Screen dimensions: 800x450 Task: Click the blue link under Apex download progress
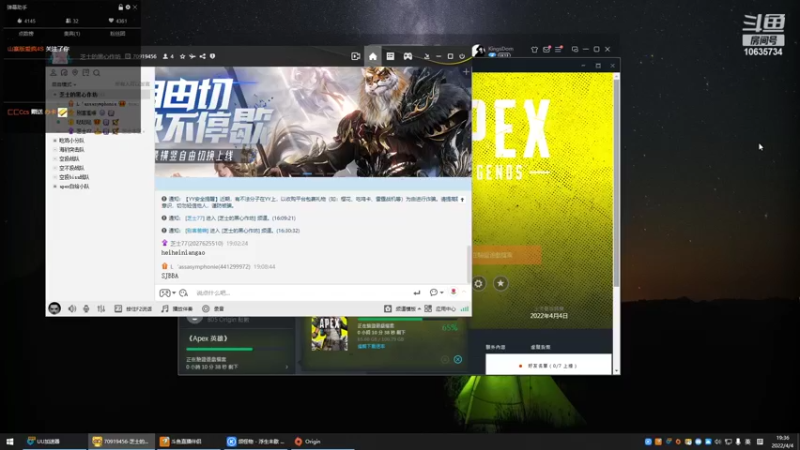click(371, 346)
